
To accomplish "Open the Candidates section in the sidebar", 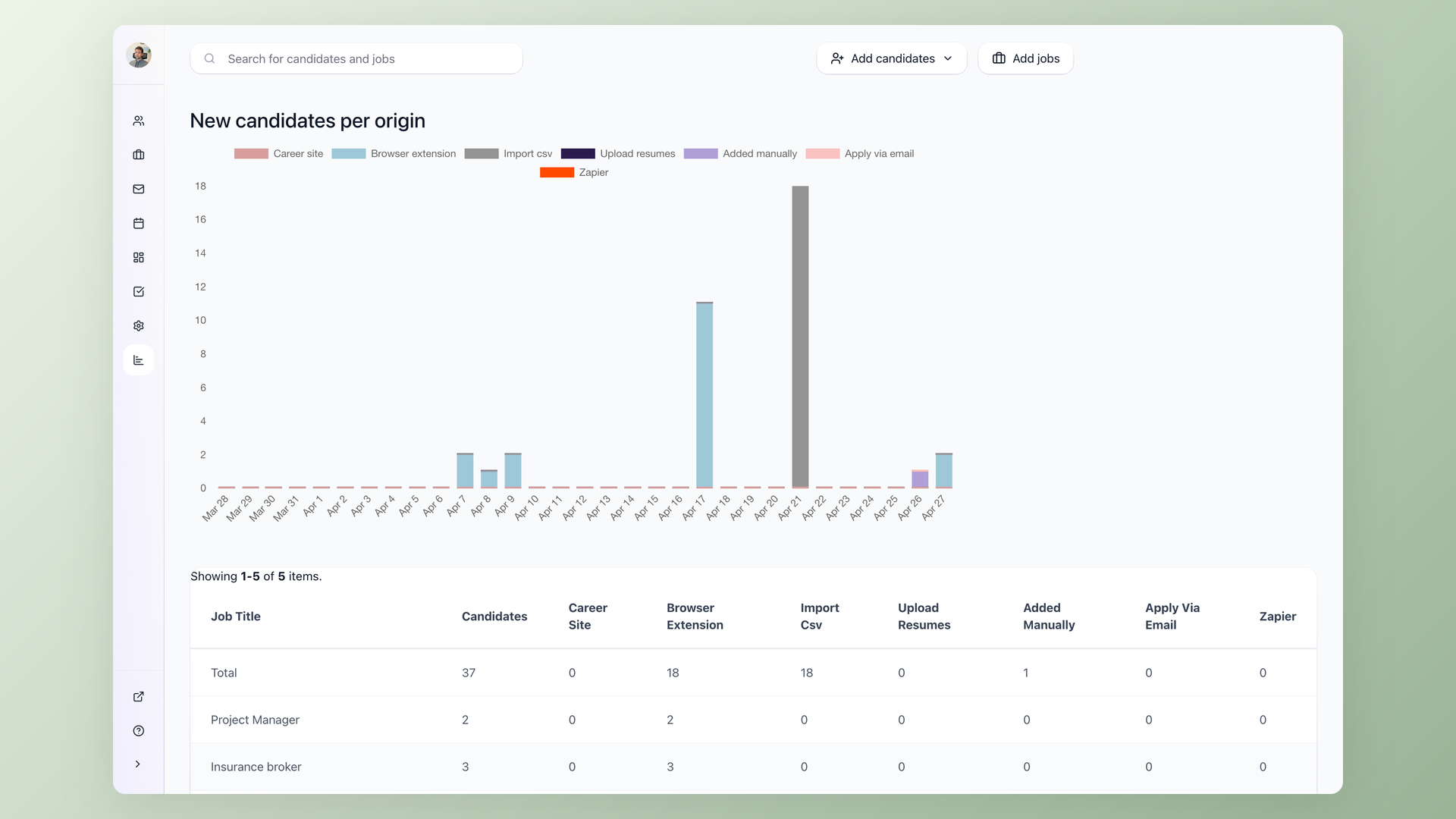I will click(x=138, y=120).
